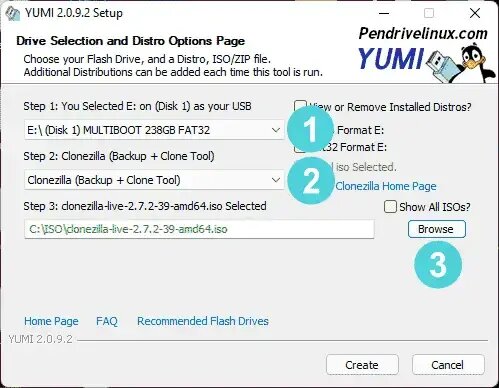Click Drive Selection and Distro Options Page heading
The height and width of the screenshot is (388, 499).
[130, 41]
